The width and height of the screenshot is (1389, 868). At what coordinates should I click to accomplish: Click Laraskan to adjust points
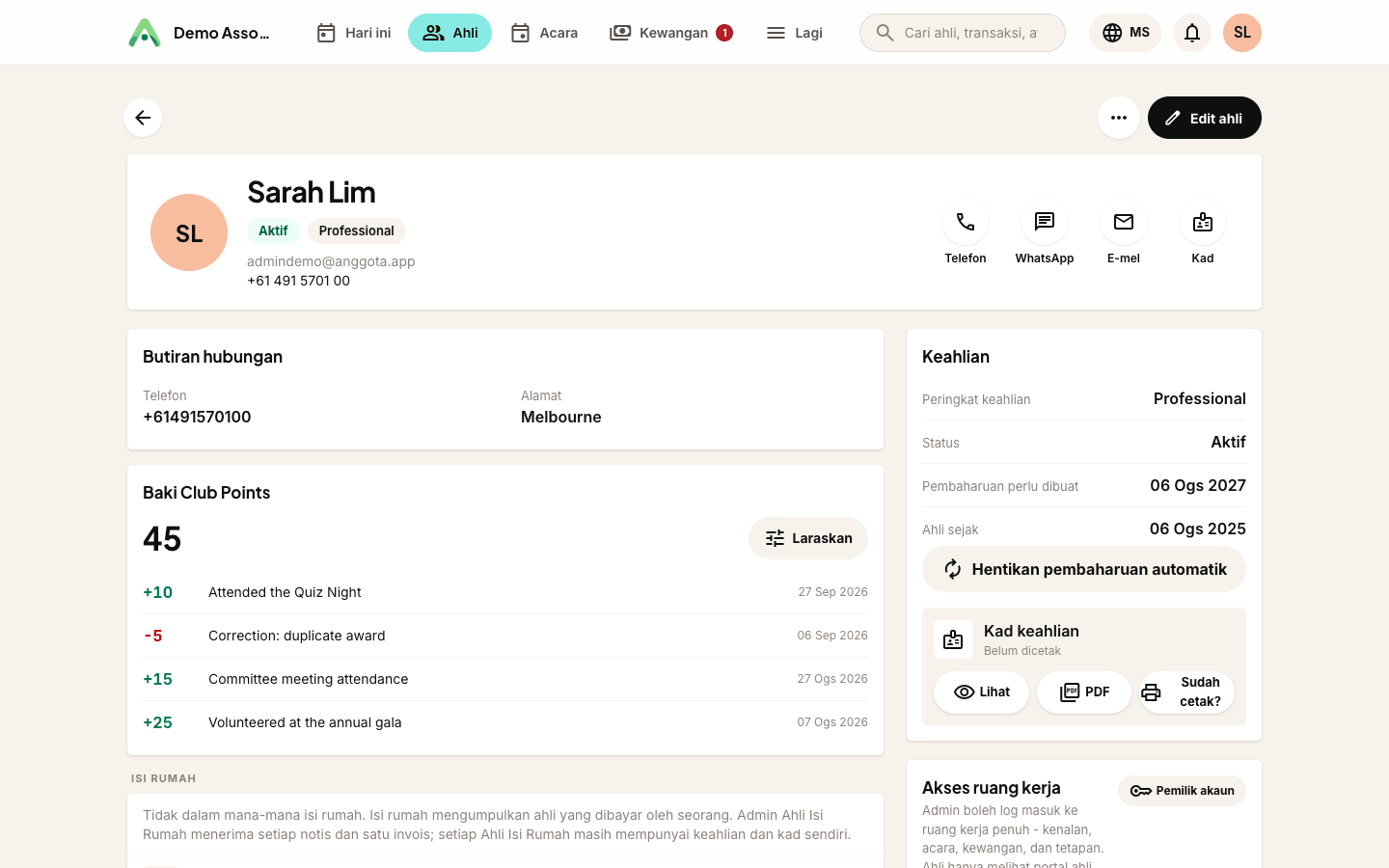click(x=808, y=538)
